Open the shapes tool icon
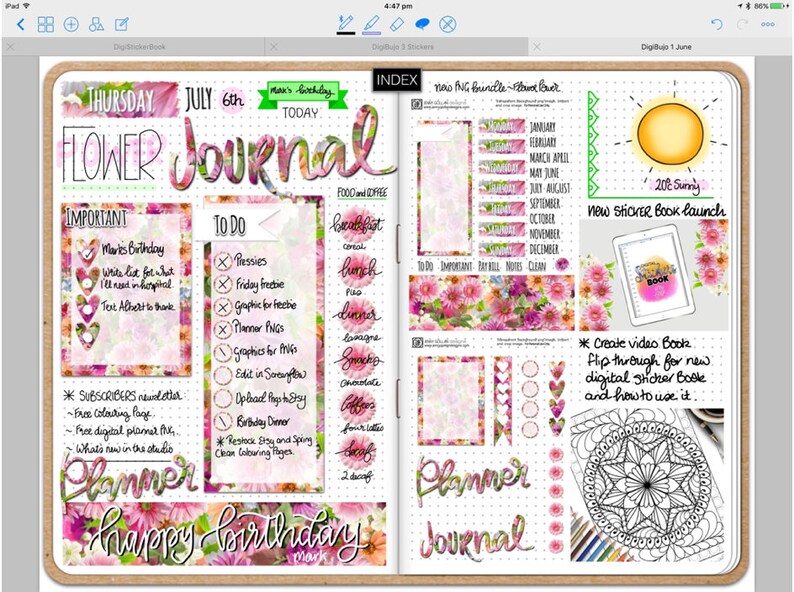Screen dimensions: 794x592 pos(96,24)
